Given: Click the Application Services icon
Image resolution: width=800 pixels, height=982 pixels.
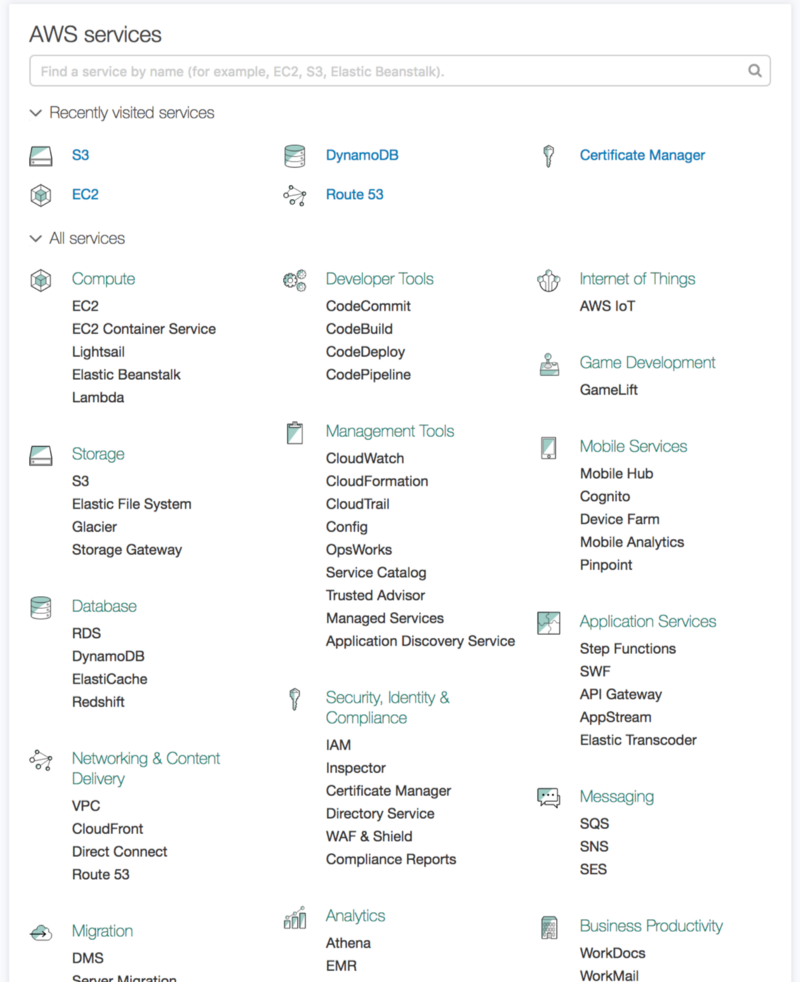Looking at the screenshot, I should [x=548, y=623].
